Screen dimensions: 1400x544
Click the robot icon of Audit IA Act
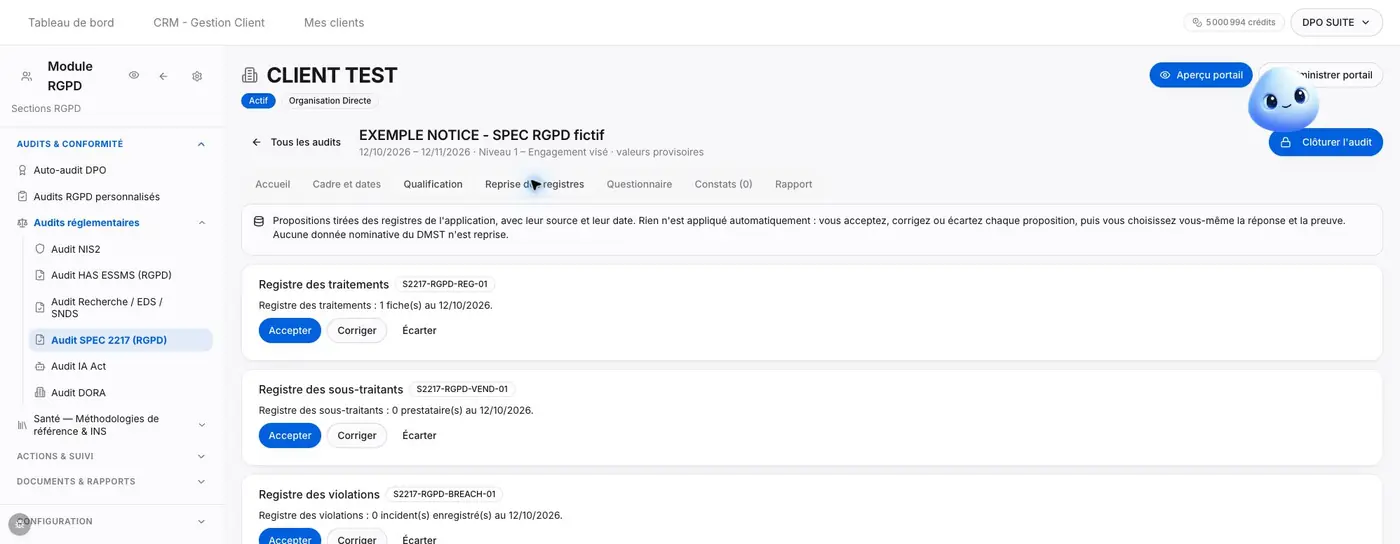(40, 366)
